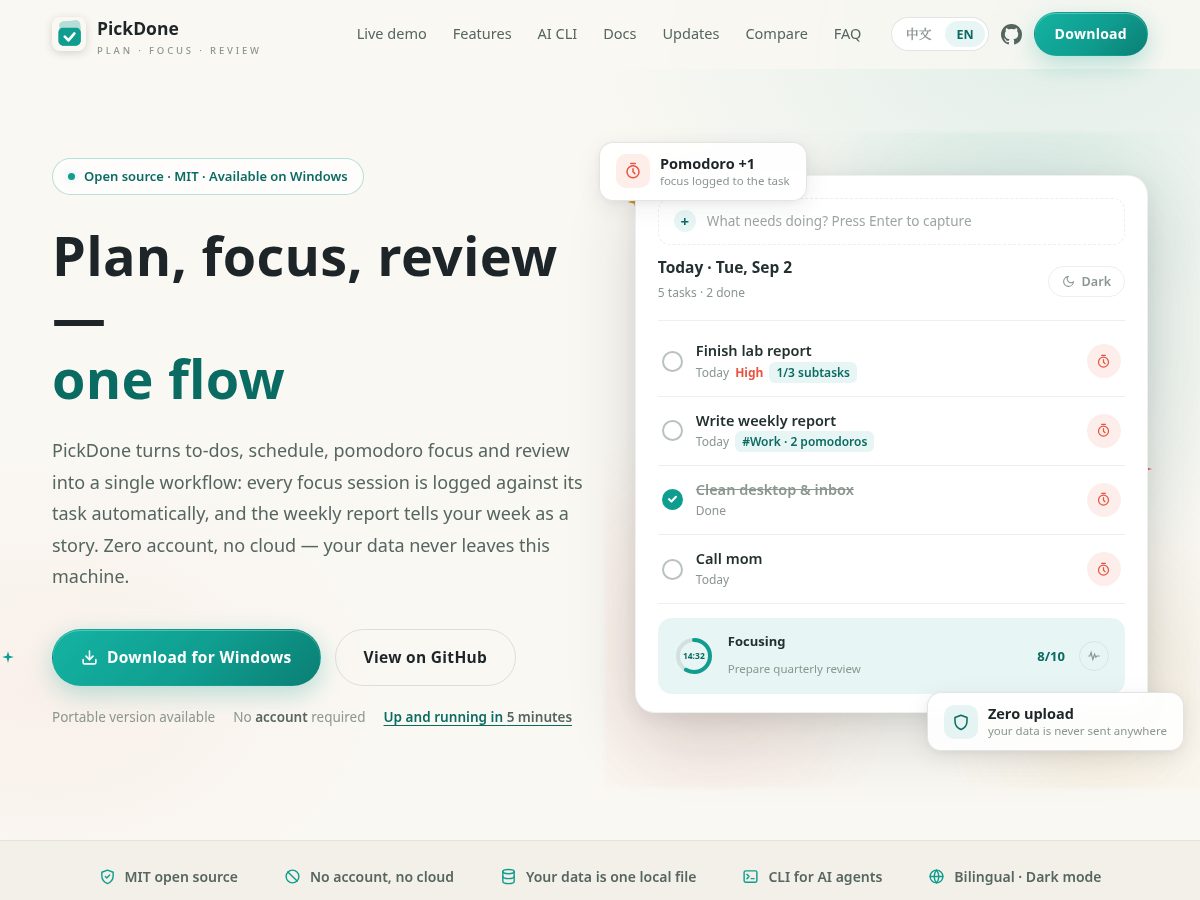Start pomodoro for Call mom
The image size is (1200, 900).
click(1104, 568)
